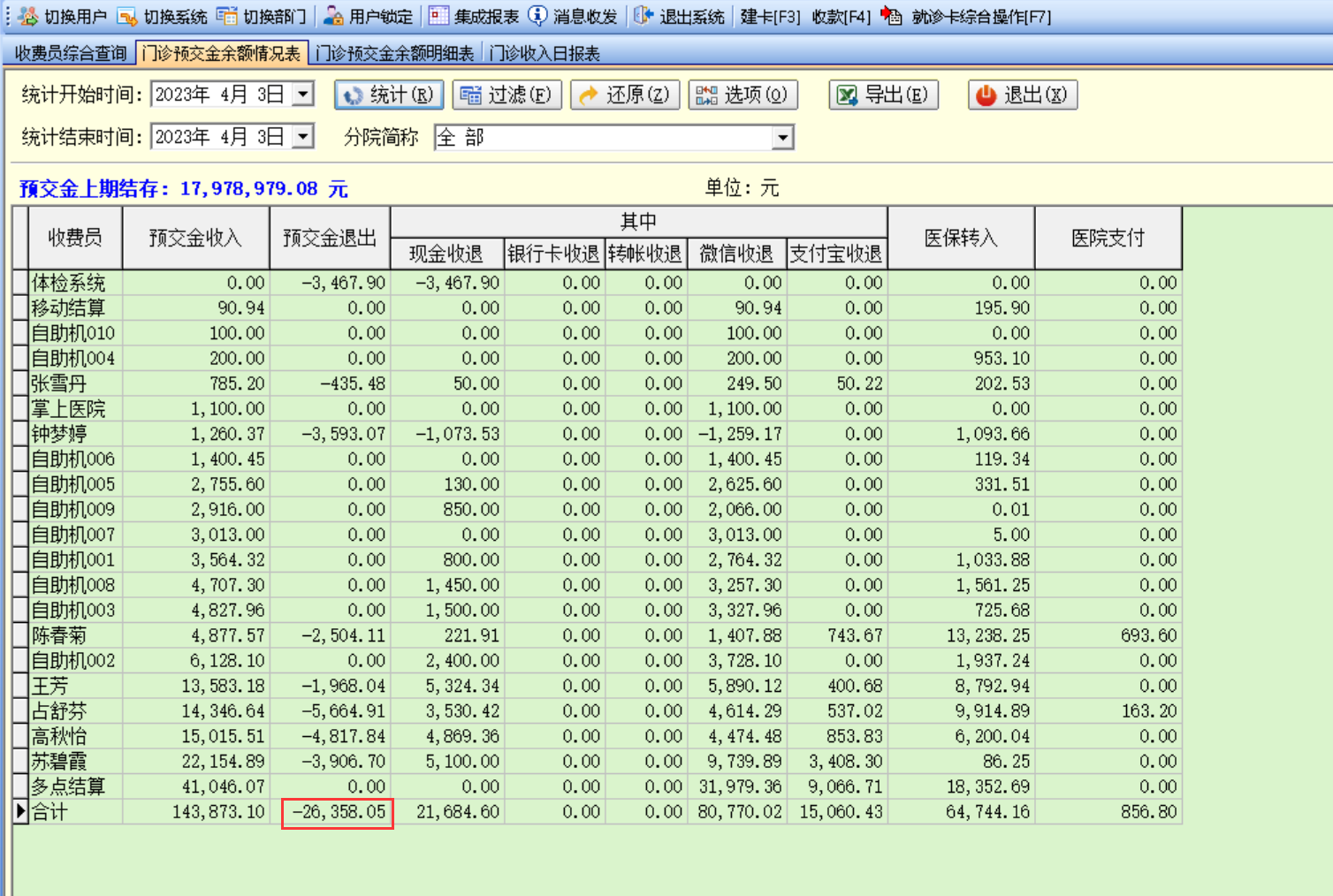Image resolution: width=1333 pixels, height=896 pixels.
Task: Click the 消息收发 info icon
Action: (x=537, y=16)
